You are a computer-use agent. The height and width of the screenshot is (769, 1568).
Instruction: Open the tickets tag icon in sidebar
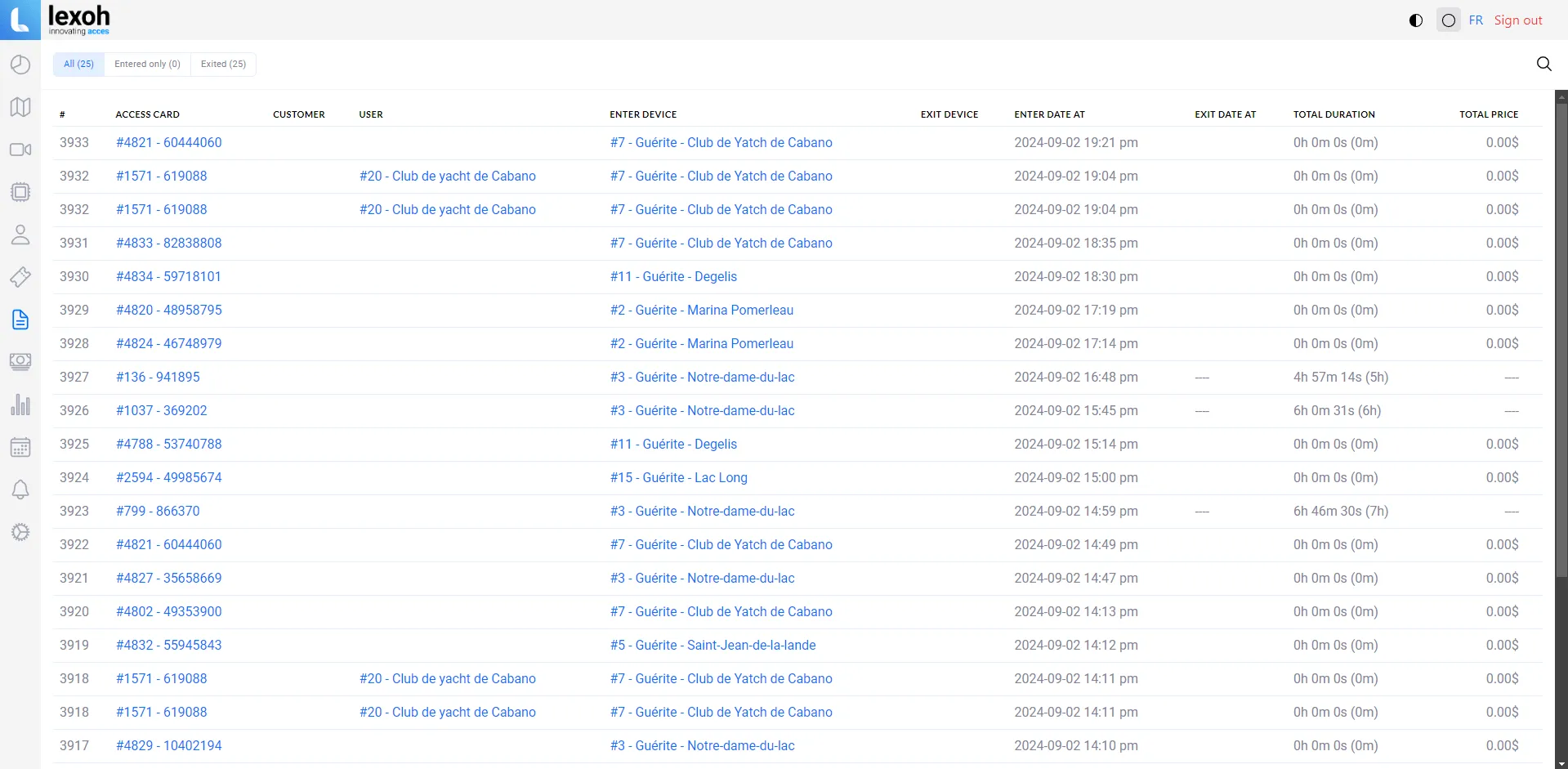[20, 277]
